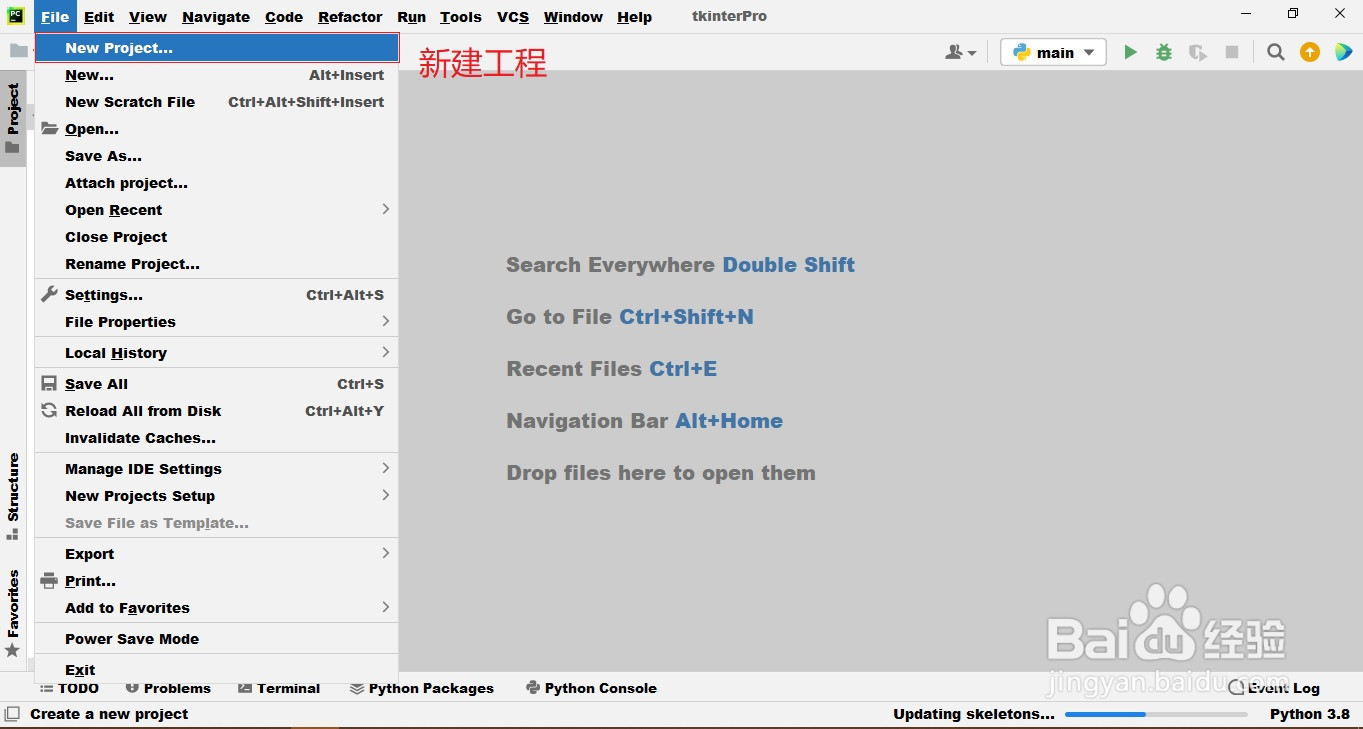Screen dimensions: 1363x729
Task: Show the Python Packages panel
Action: (422, 688)
